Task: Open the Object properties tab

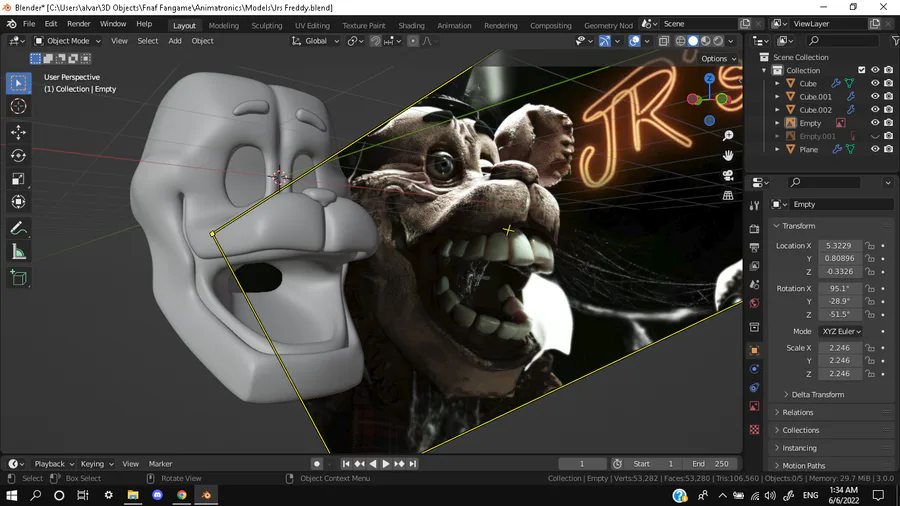Action: click(754, 351)
